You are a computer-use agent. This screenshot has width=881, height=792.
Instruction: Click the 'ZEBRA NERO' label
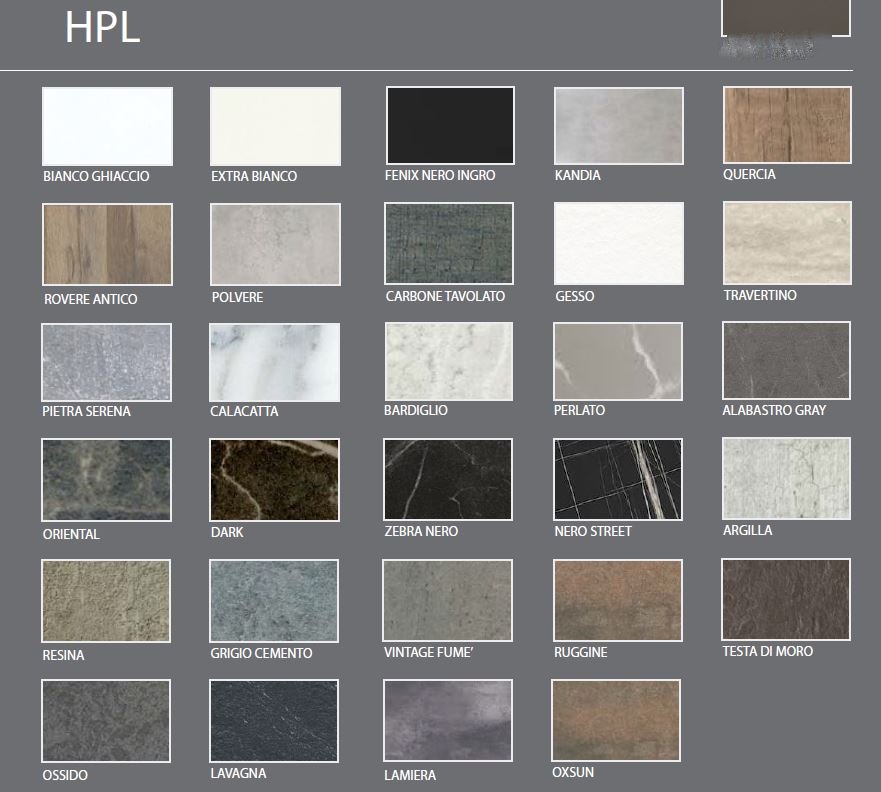[x=421, y=531]
